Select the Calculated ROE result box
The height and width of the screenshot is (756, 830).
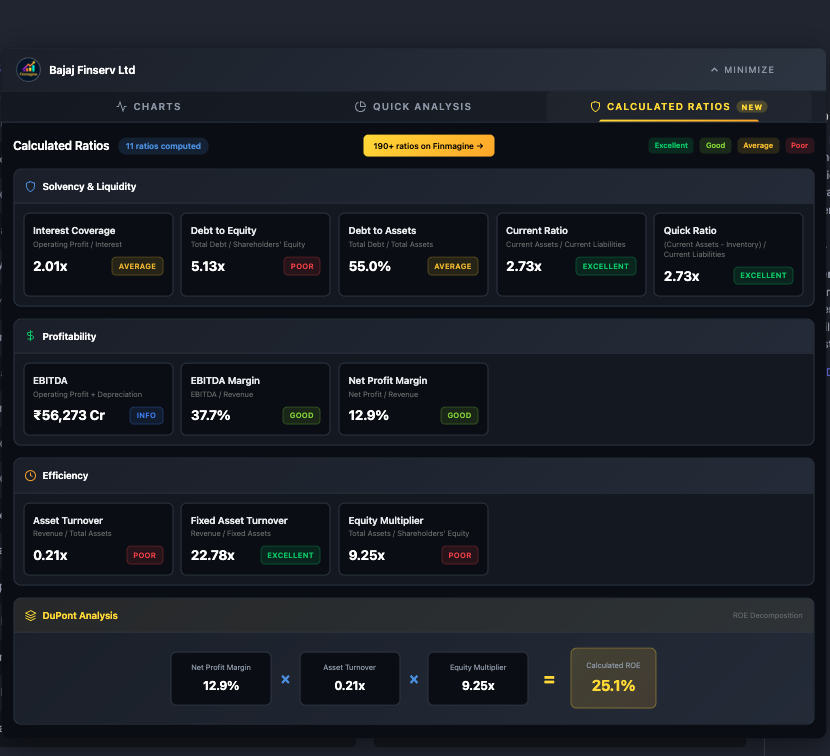click(613, 678)
